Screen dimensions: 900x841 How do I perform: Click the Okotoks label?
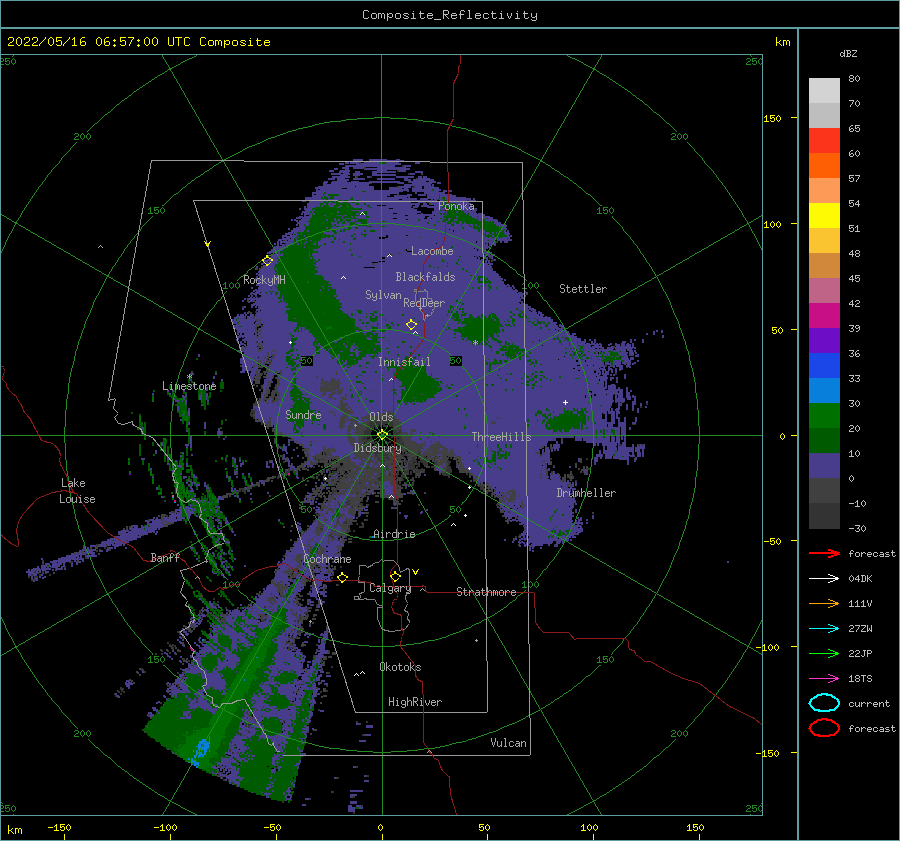(x=400, y=666)
